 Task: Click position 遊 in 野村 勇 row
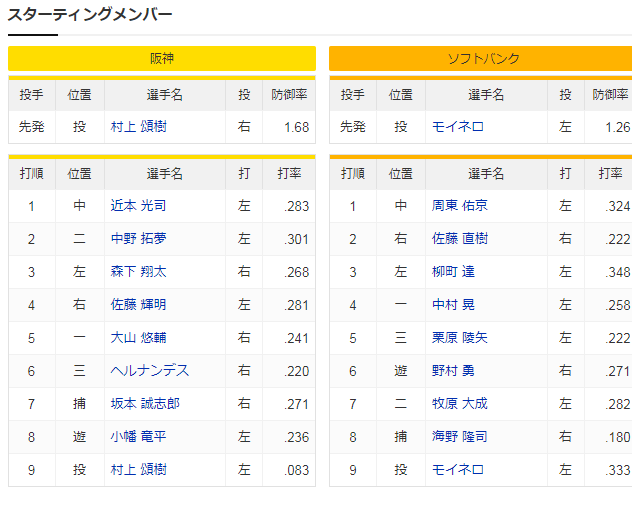click(x=400, y=371)
